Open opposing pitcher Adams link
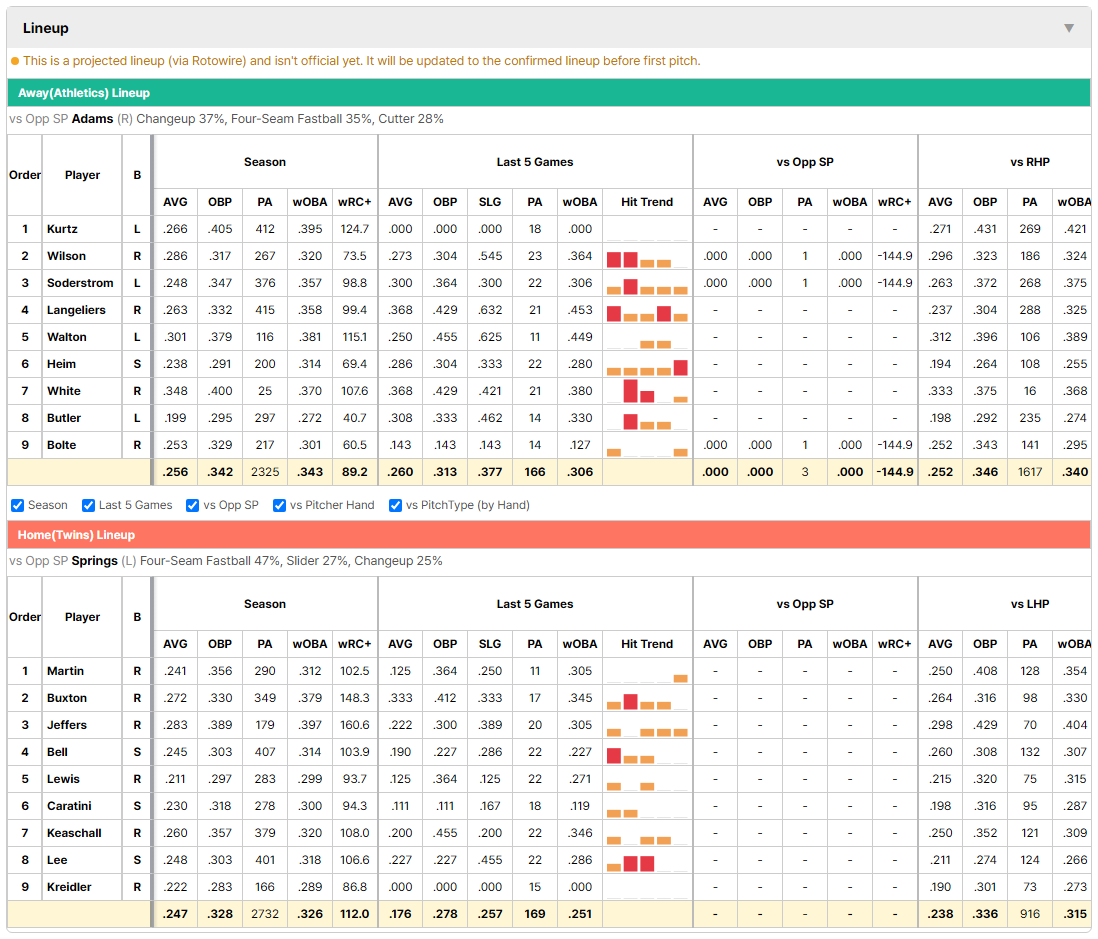 coord(92,119)
